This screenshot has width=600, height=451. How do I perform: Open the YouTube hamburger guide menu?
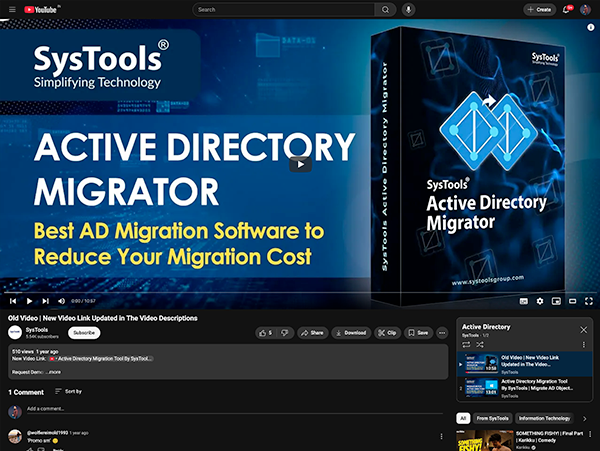12,10
